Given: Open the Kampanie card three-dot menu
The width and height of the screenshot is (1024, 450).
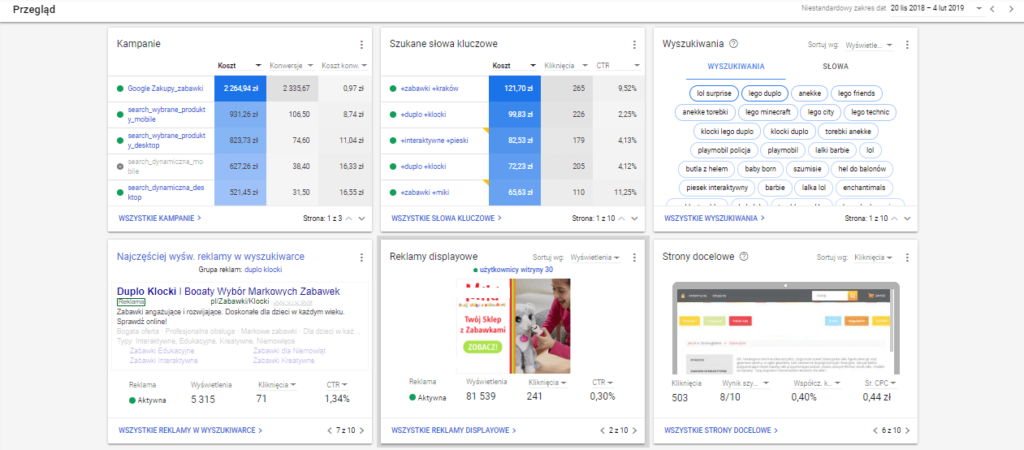Looking at the screenshot, I should [361, 44].
